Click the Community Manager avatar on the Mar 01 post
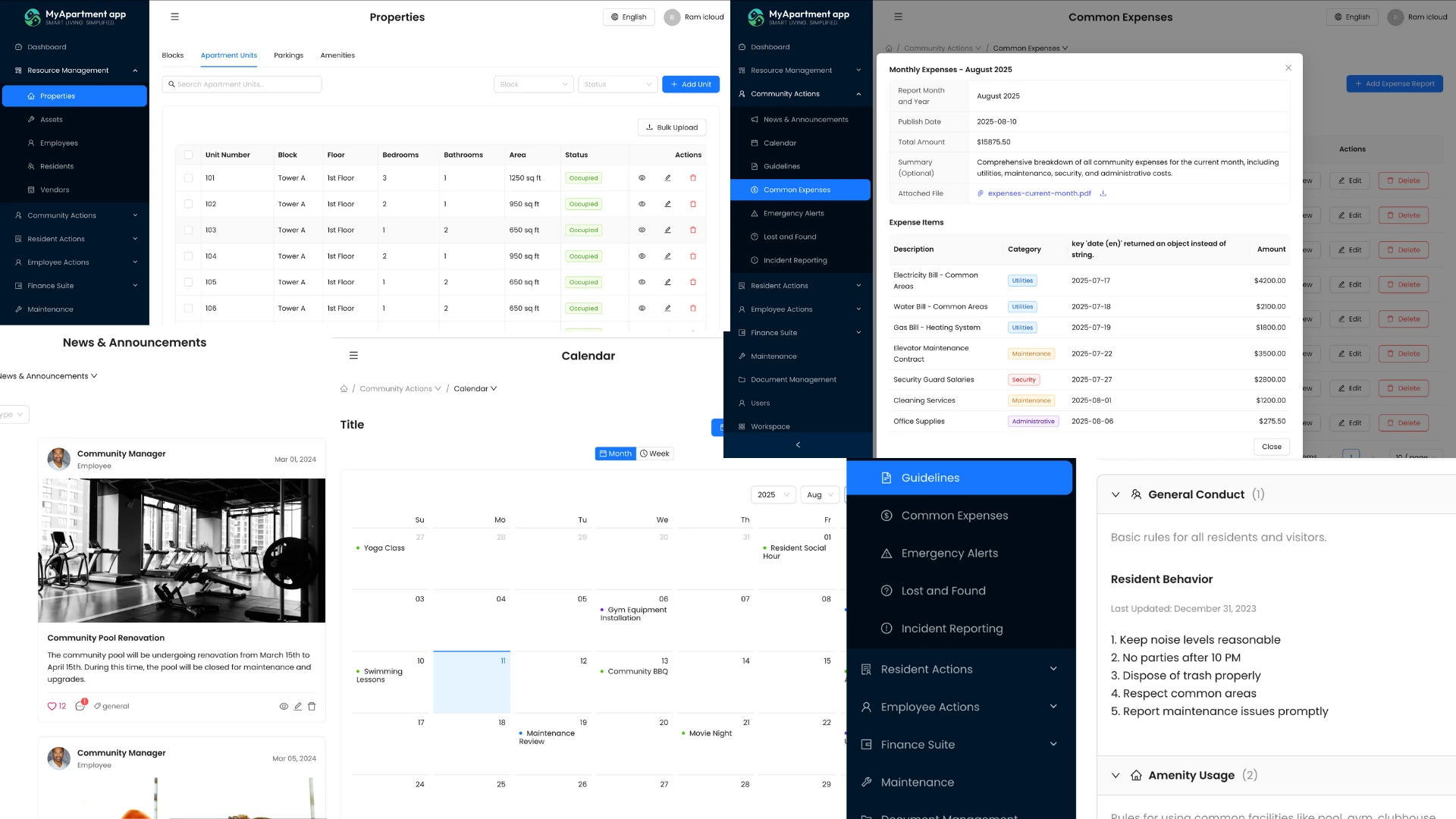Screen dimensions: 1456x819 point(58,459)
